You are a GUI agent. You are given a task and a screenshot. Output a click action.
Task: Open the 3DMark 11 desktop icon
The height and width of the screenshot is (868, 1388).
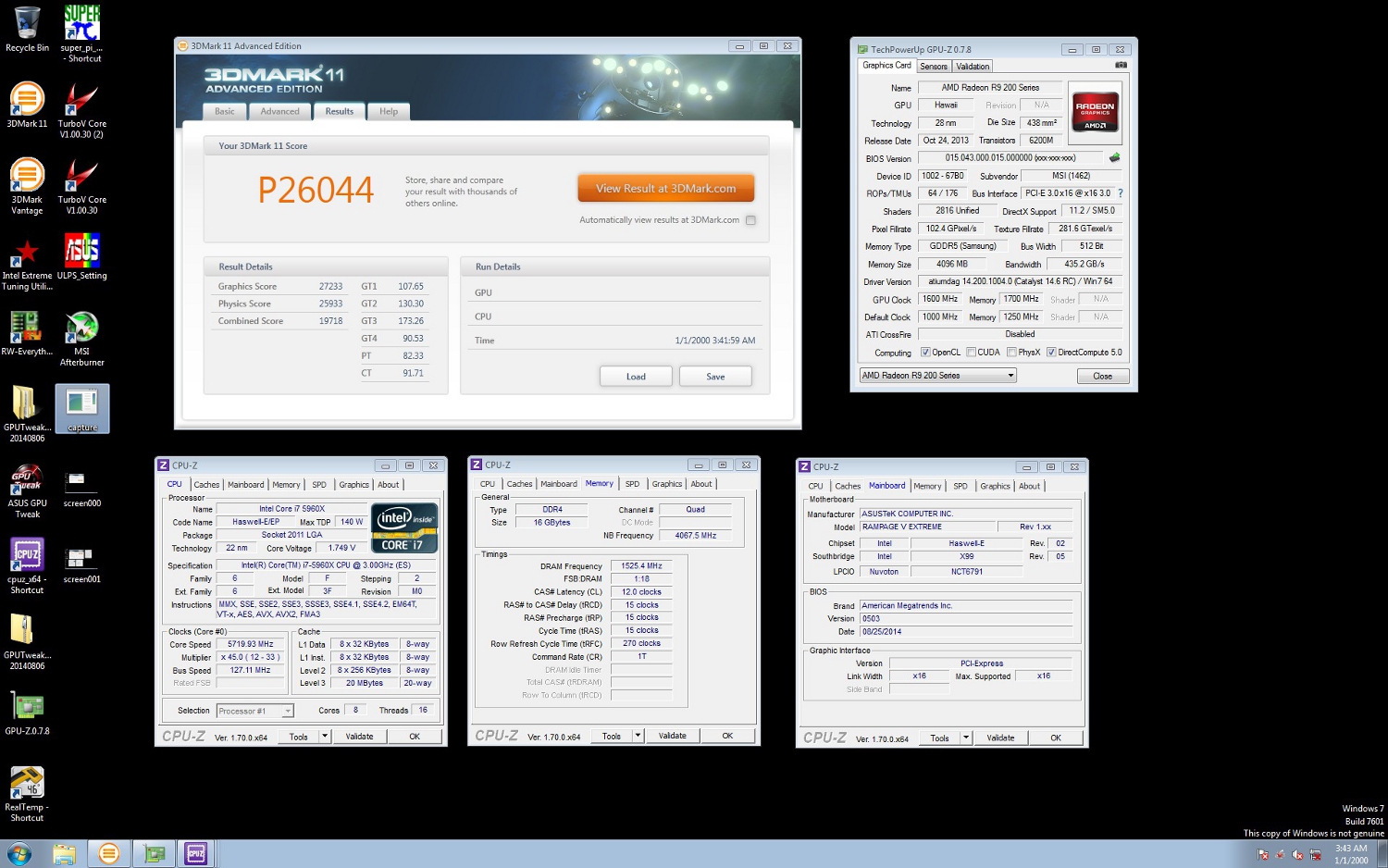point(27,105)
